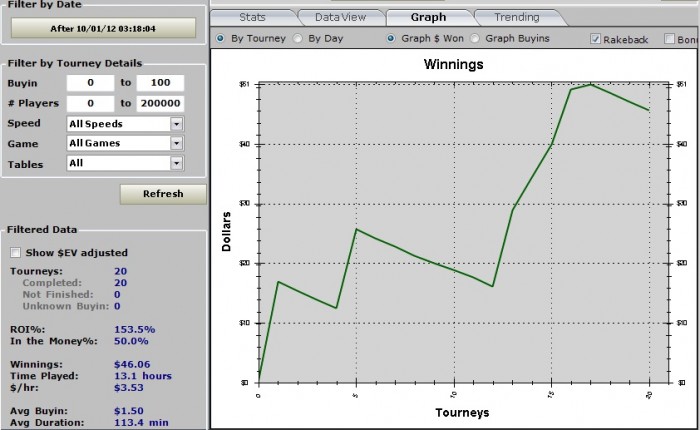Click the Dollars y-axis label
Image resolution: width=700 pixels, height=430 pixels.
coord(226,231)
